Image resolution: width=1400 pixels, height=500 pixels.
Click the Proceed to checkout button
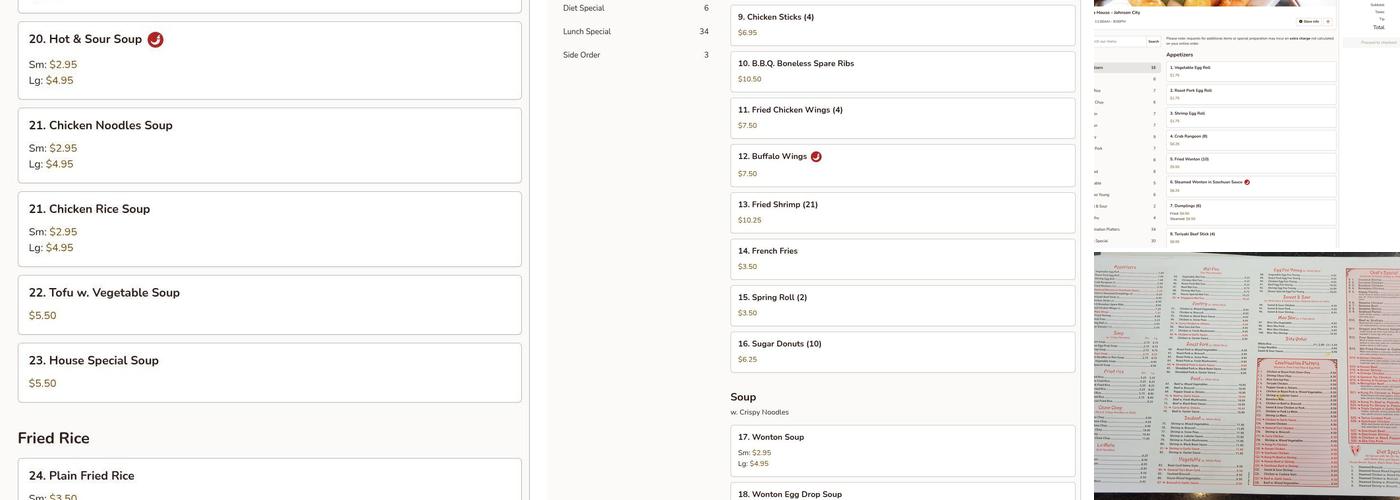pos(1371,42)
